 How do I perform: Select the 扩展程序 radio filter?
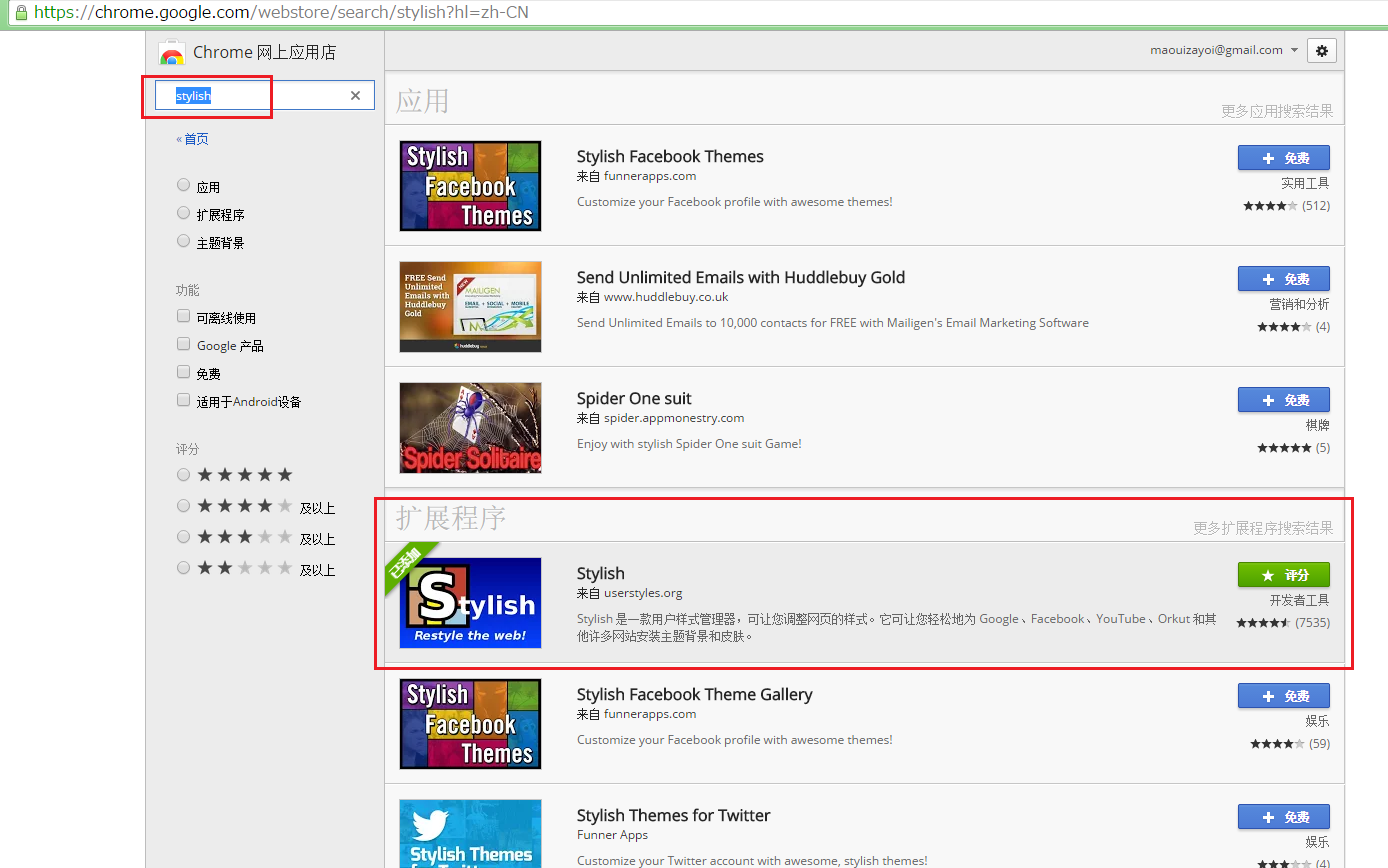point(183,213)
